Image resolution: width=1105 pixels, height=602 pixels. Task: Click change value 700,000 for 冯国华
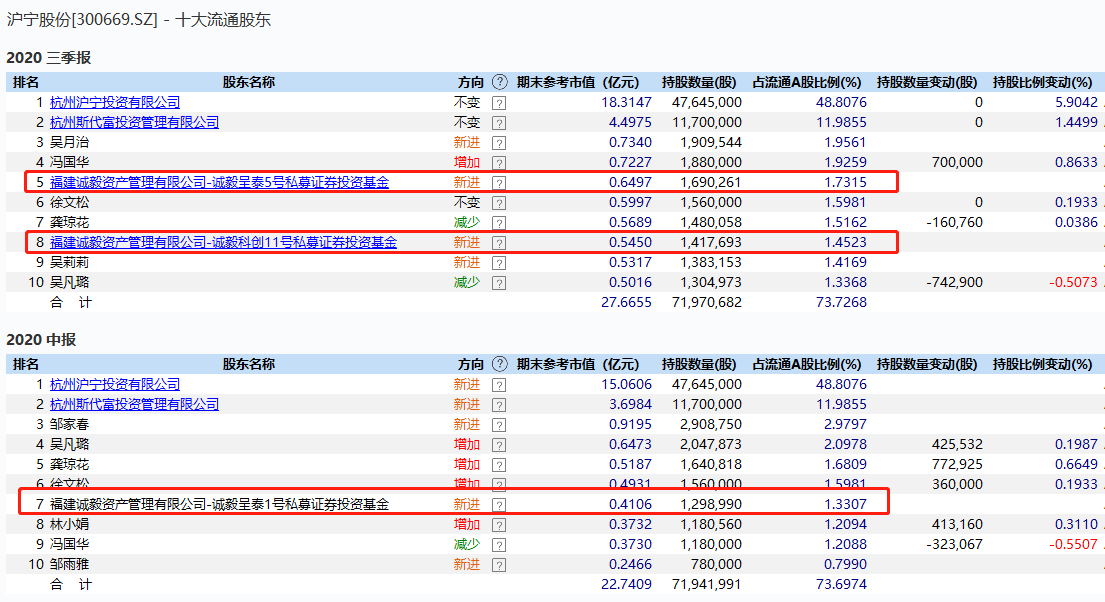click(957, 162)
